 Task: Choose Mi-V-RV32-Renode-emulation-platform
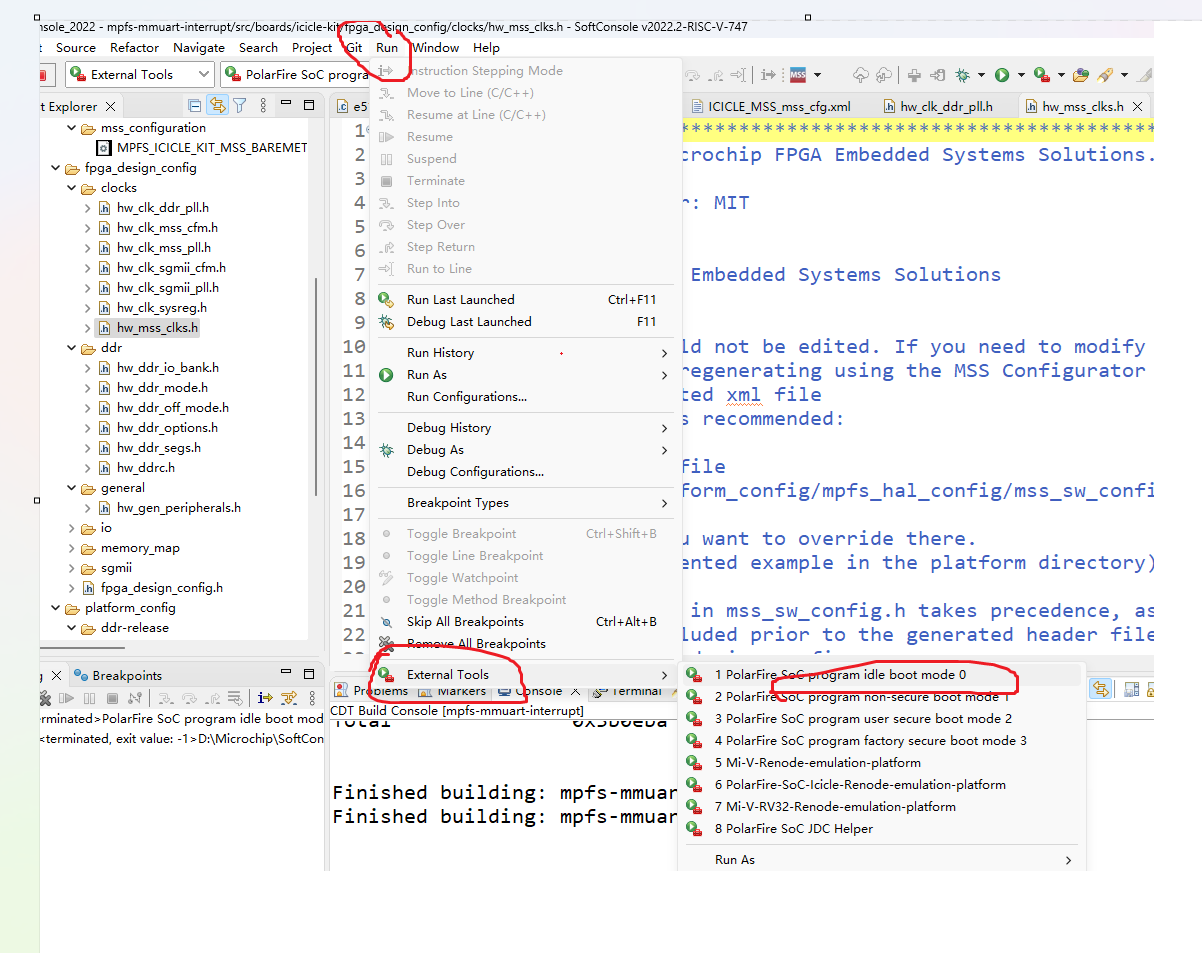coord(880,807)
